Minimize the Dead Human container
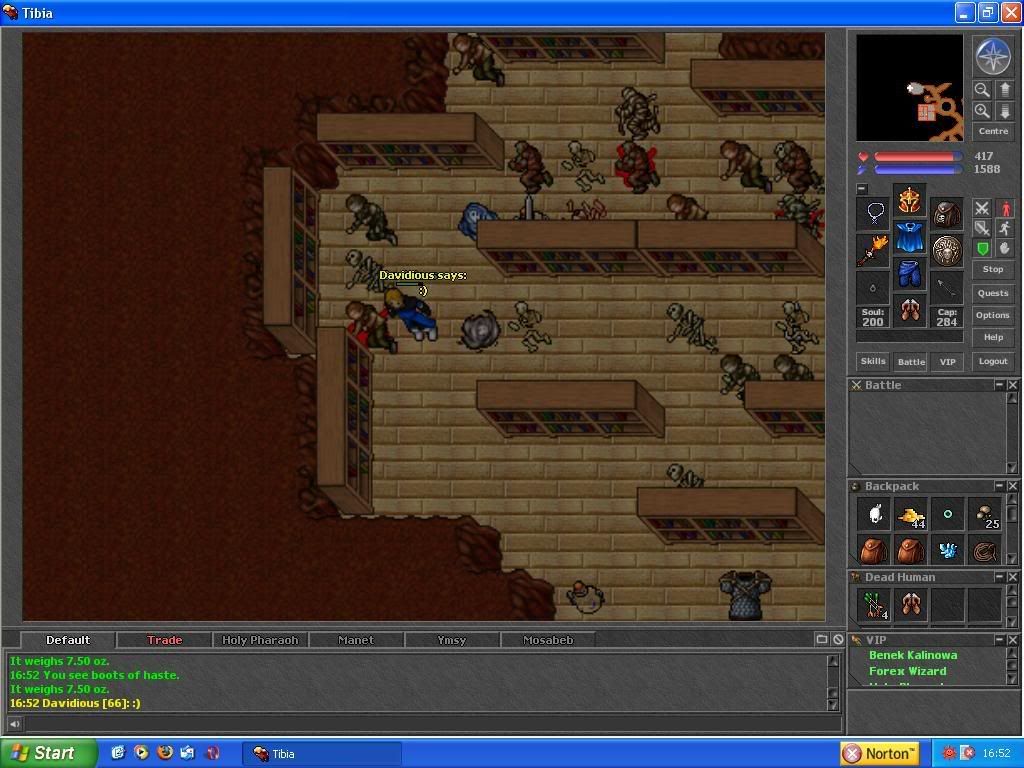This screenshot has height=768, width=1024. point(999,577)
